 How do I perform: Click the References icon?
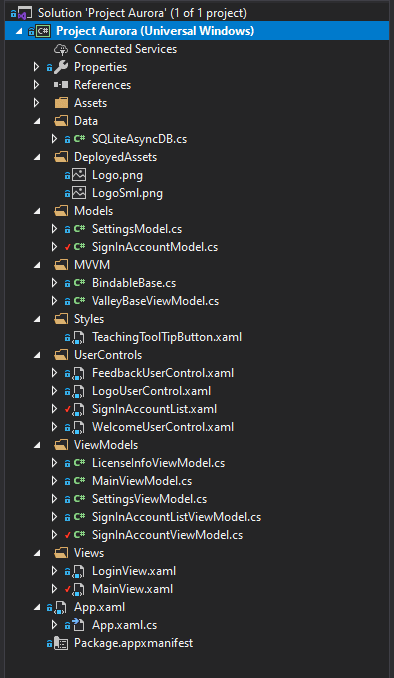click(x=61, y=85)
